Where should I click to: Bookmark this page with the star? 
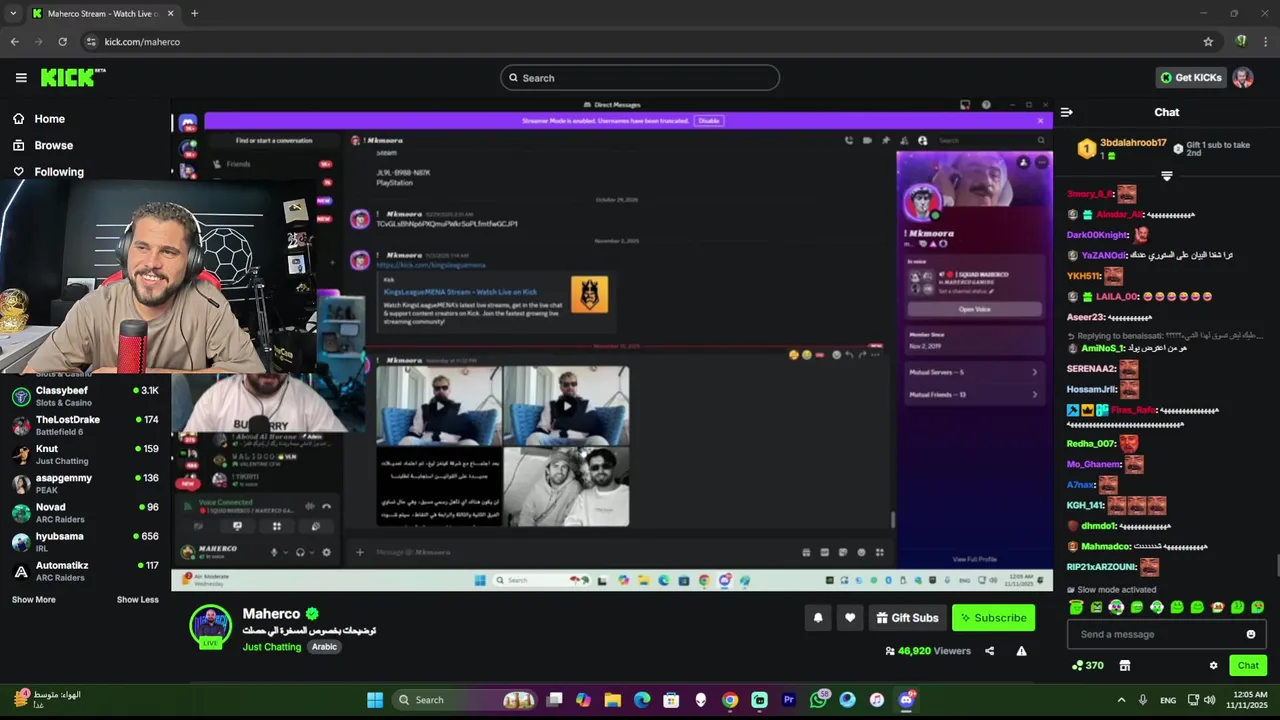point(1208,42)
